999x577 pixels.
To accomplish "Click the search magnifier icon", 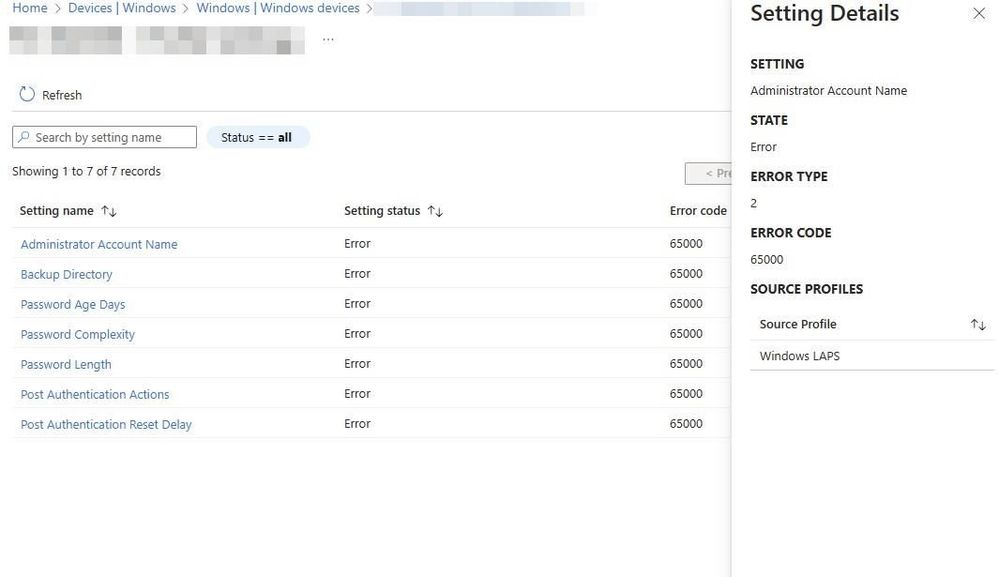I will pos(24,137).
